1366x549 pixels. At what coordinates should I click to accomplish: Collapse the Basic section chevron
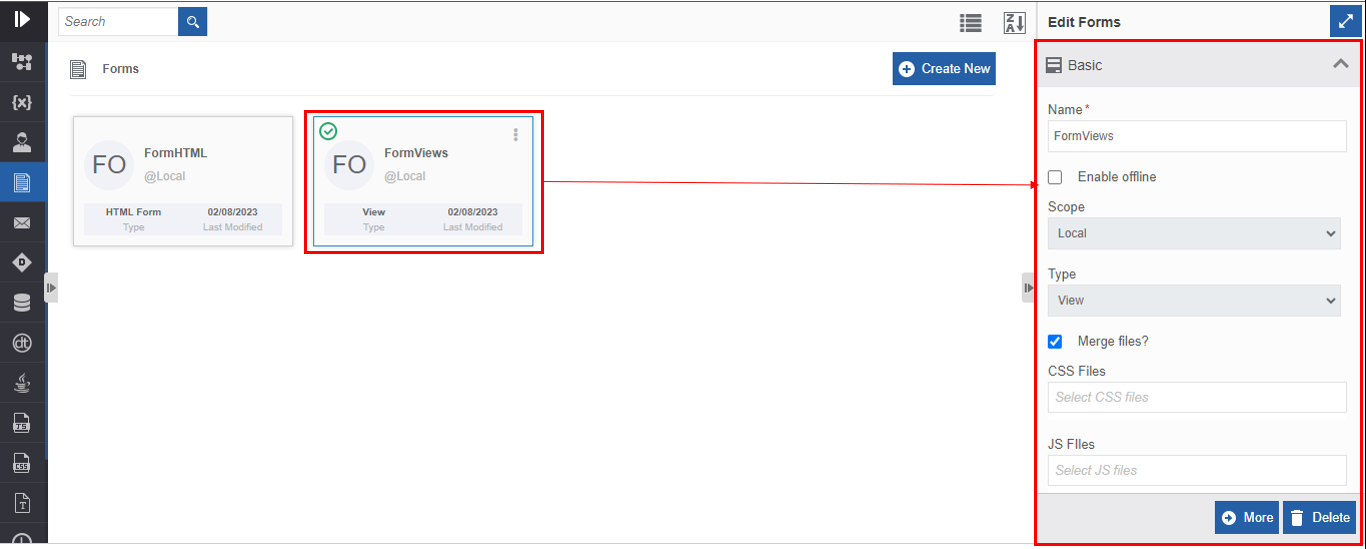coord(1341,64)
